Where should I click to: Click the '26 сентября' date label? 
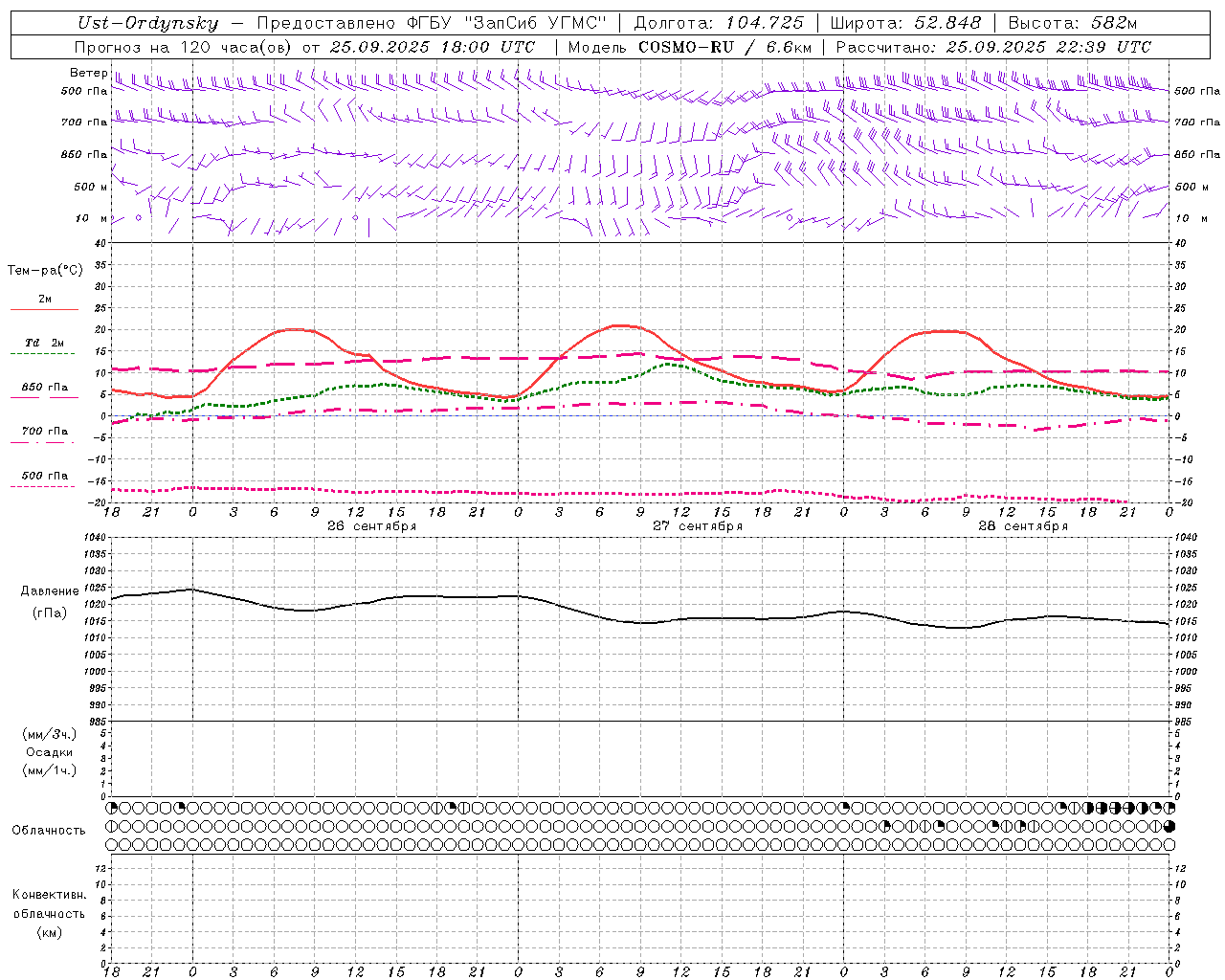(371, 526)
